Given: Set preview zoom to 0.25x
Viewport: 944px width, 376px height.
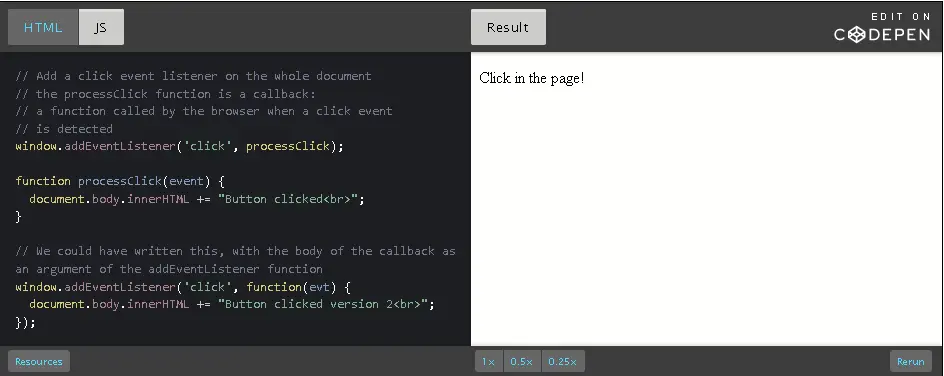Looking at the screenshot, I should coord(562,362).
